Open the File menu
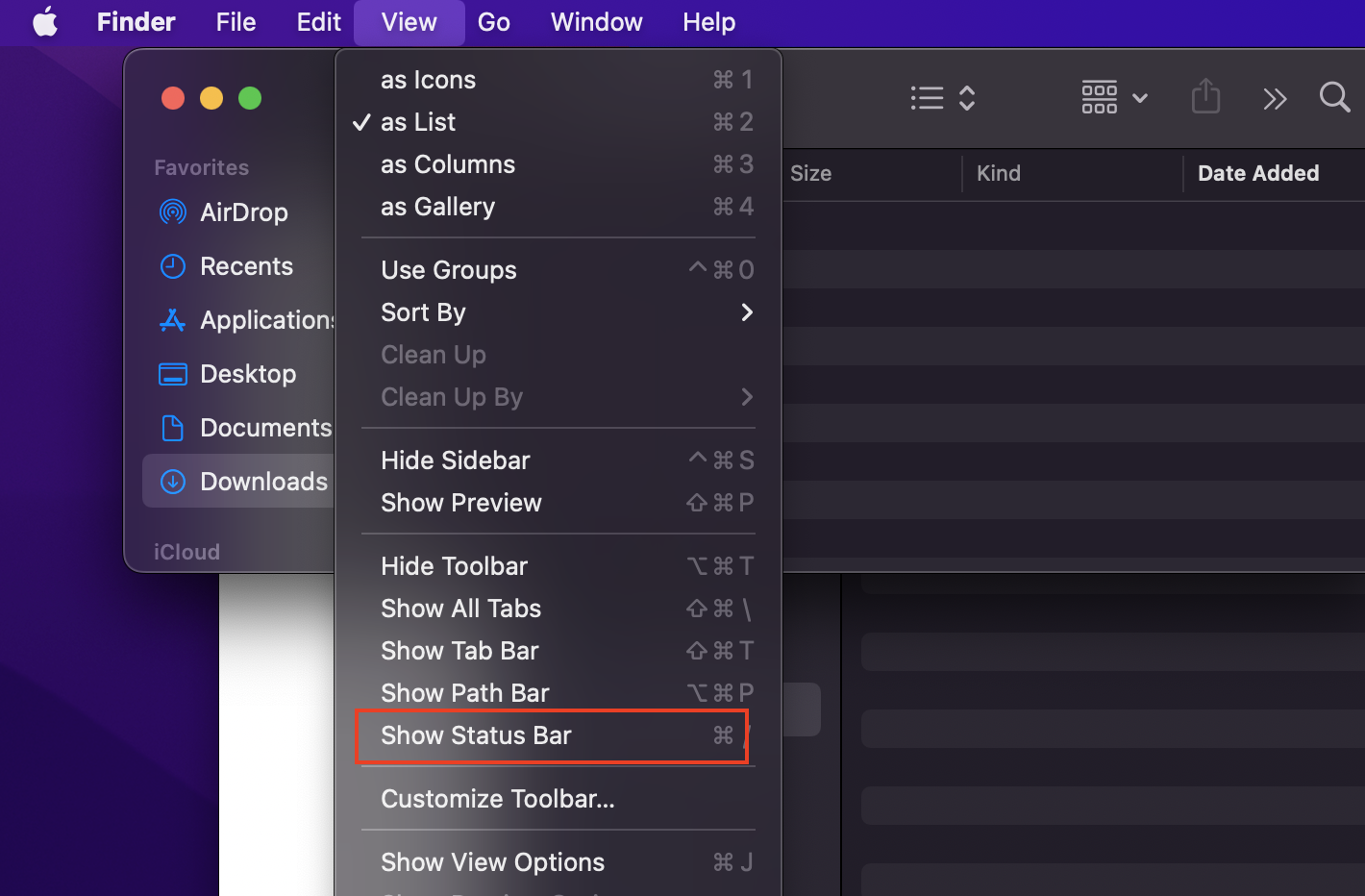The height and width of the screenshot is (896, 1365). (236, 21)
